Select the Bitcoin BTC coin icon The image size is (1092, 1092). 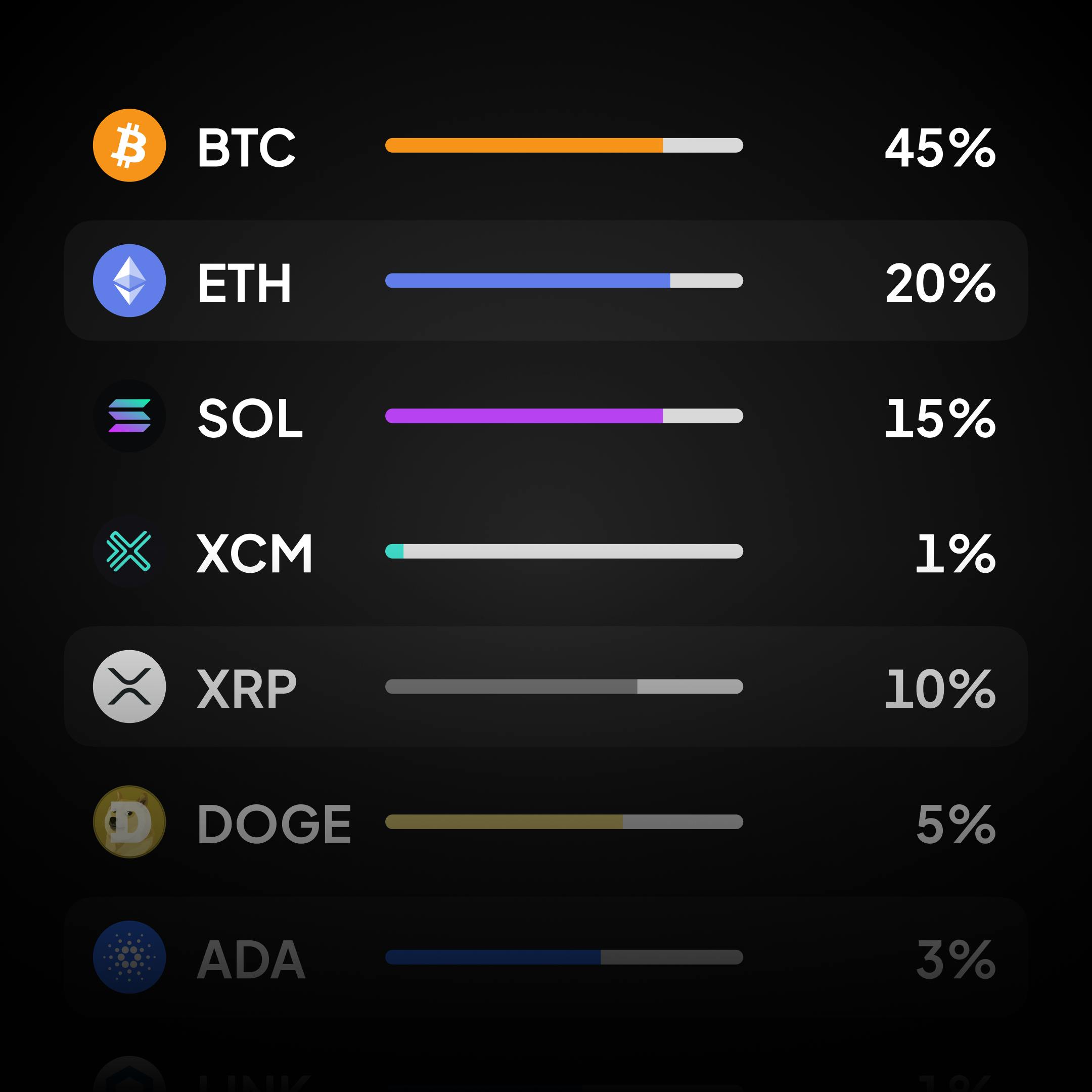click(x=129, y=146)
